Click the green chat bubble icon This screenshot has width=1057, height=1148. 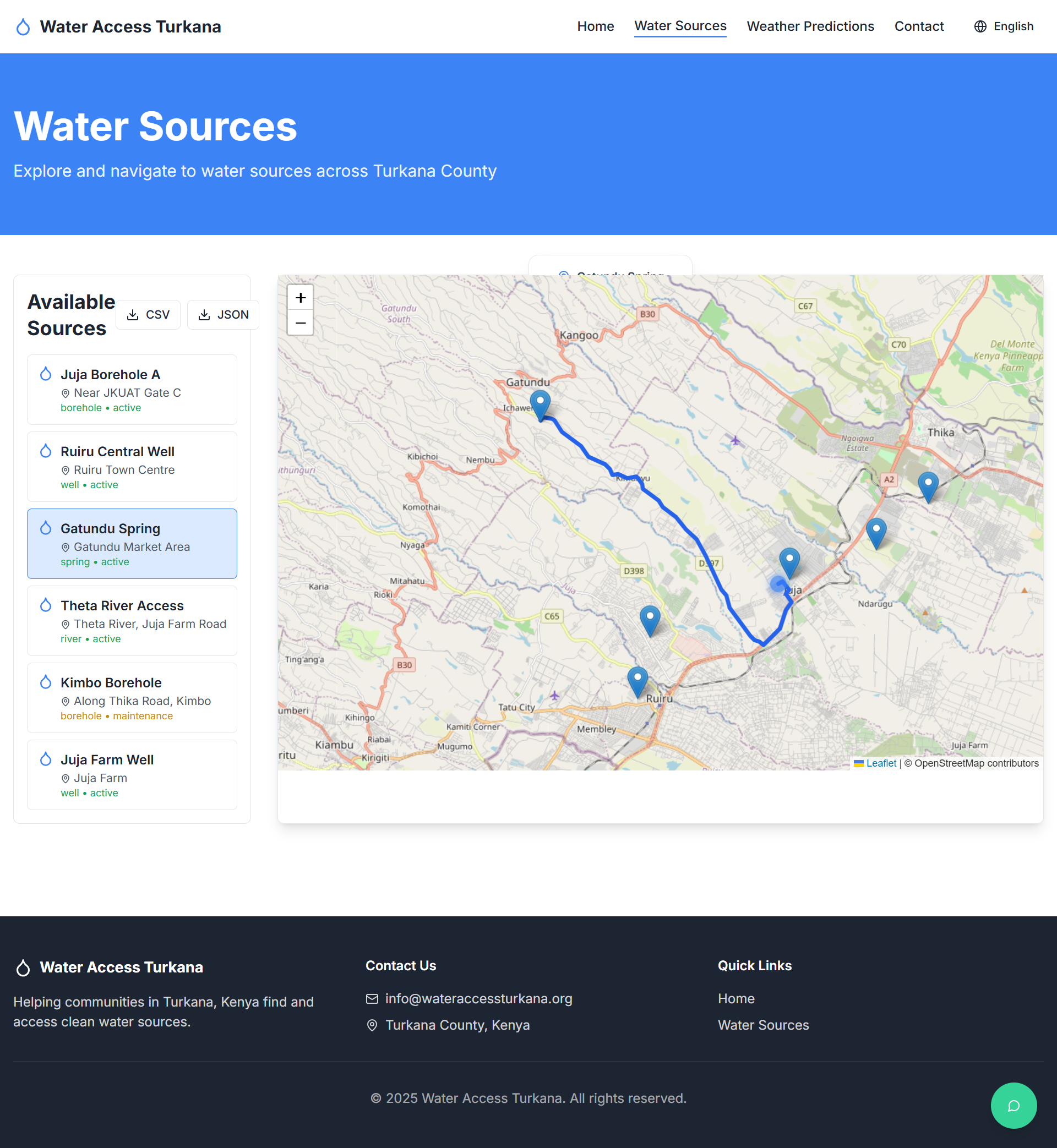click(x=1013, y=1105)
